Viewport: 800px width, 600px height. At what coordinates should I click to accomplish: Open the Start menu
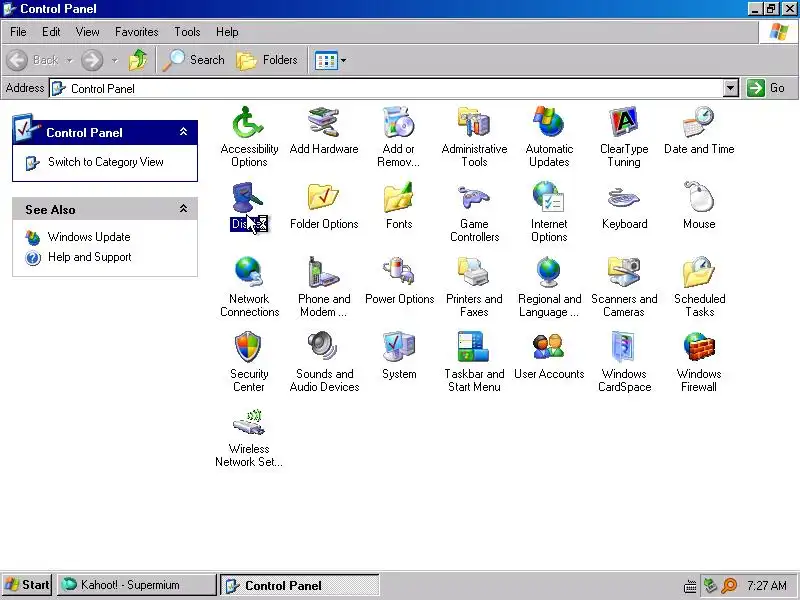click(27, 585)
